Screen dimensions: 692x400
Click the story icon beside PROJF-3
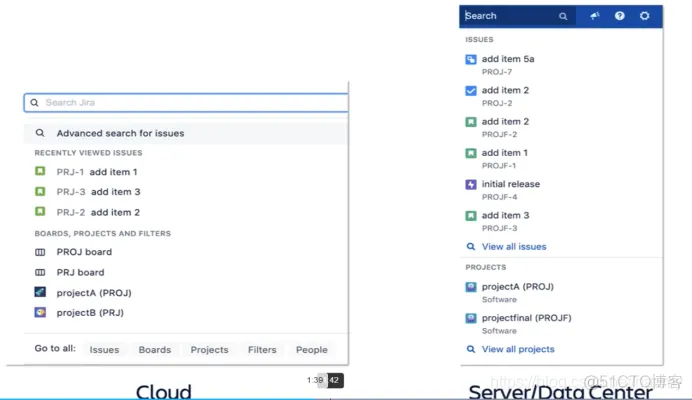pos(471,216)
